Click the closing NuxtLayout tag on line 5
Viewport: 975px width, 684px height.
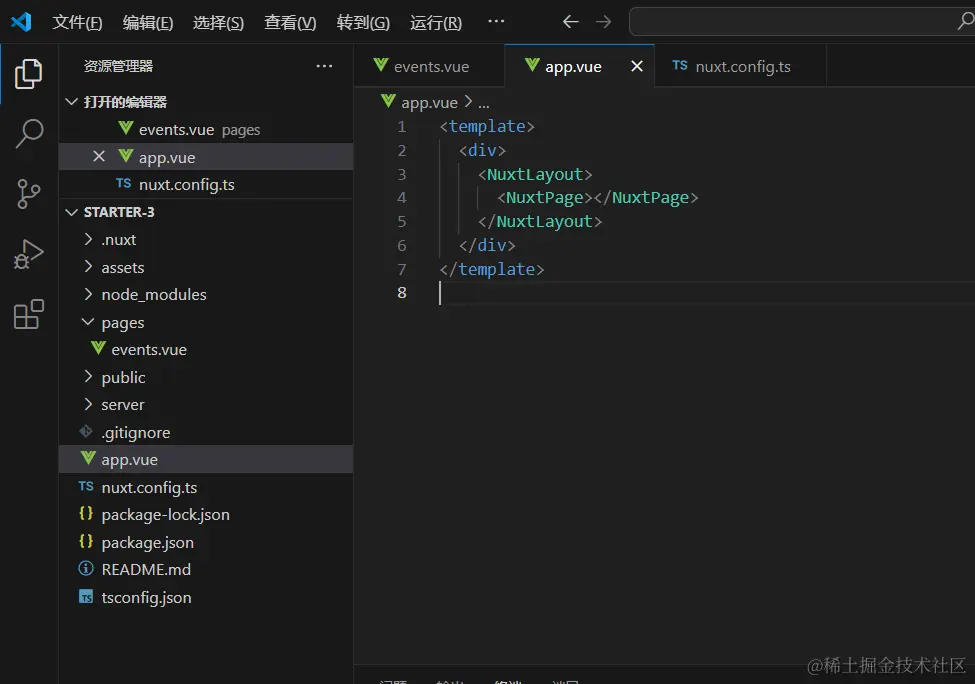click(x=540, y=221)
